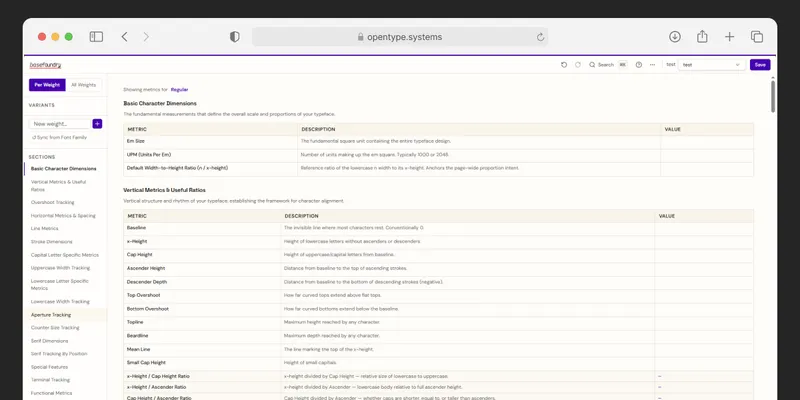Click the Cap Height value cell

[x=704, y=256]
